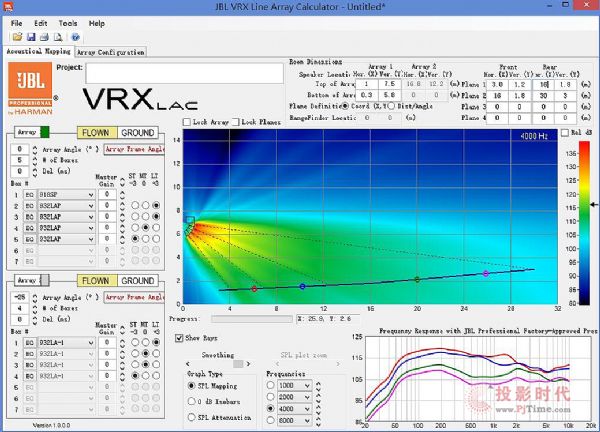The height and width of the screenshot is (432, 600).
Task: Click the Print Preview icon
Action: [58, 37]
